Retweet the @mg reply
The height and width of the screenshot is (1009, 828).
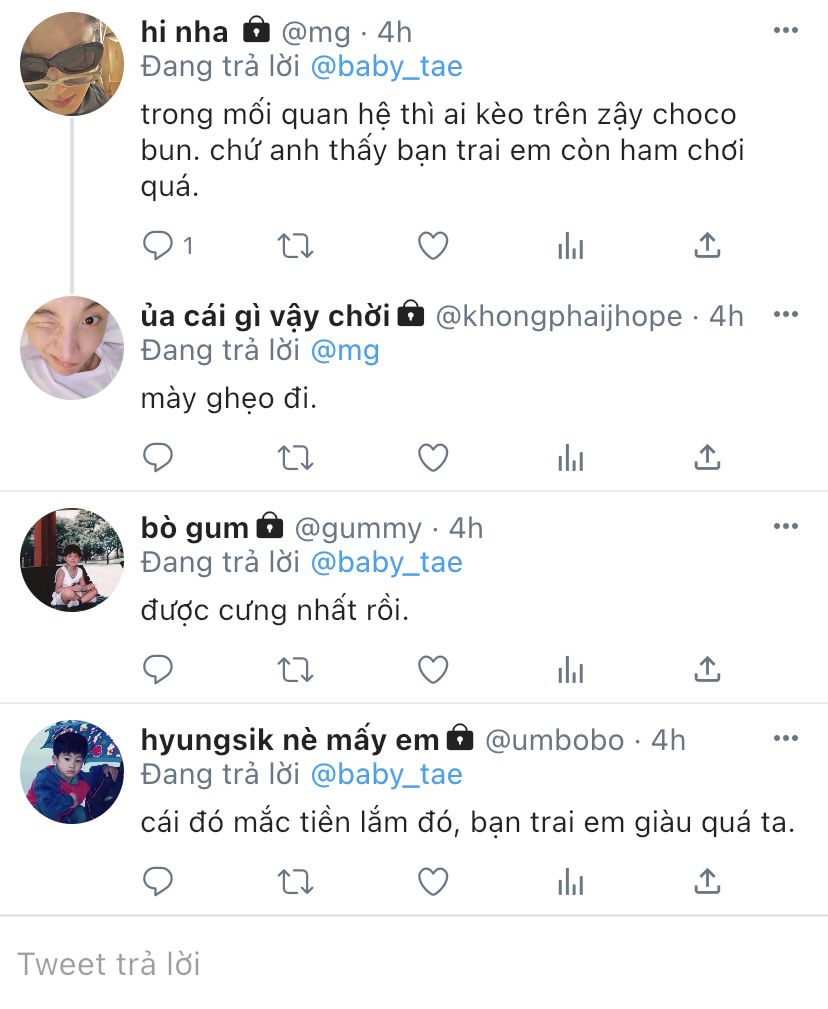295,246
